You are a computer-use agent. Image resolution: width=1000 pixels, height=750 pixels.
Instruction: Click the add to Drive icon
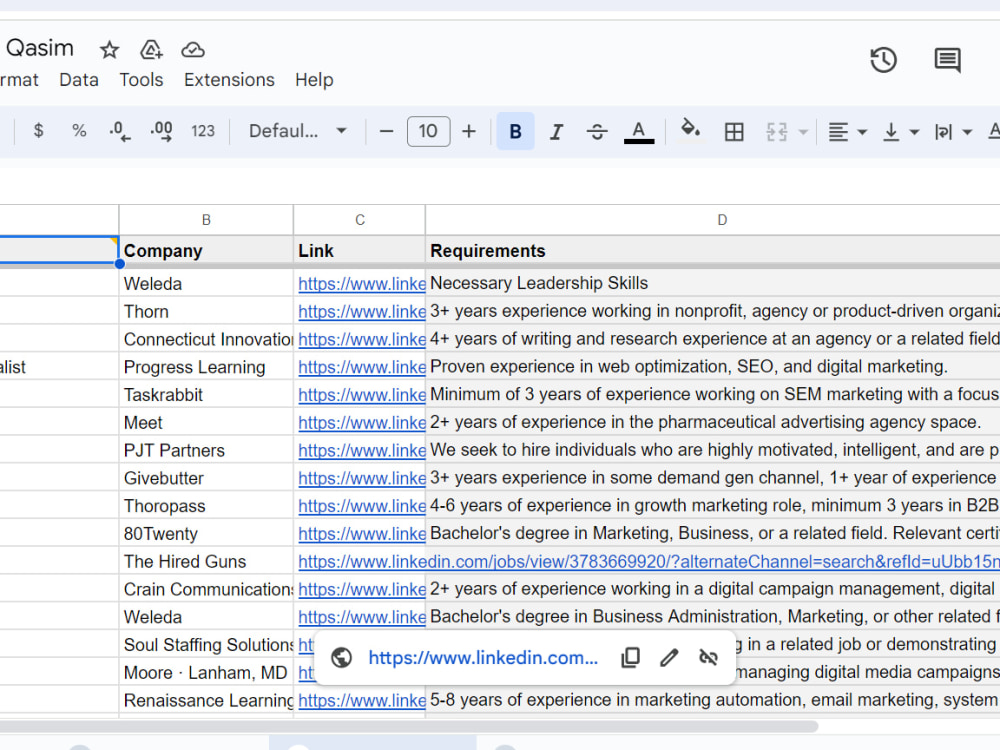[x=151, y=50]
